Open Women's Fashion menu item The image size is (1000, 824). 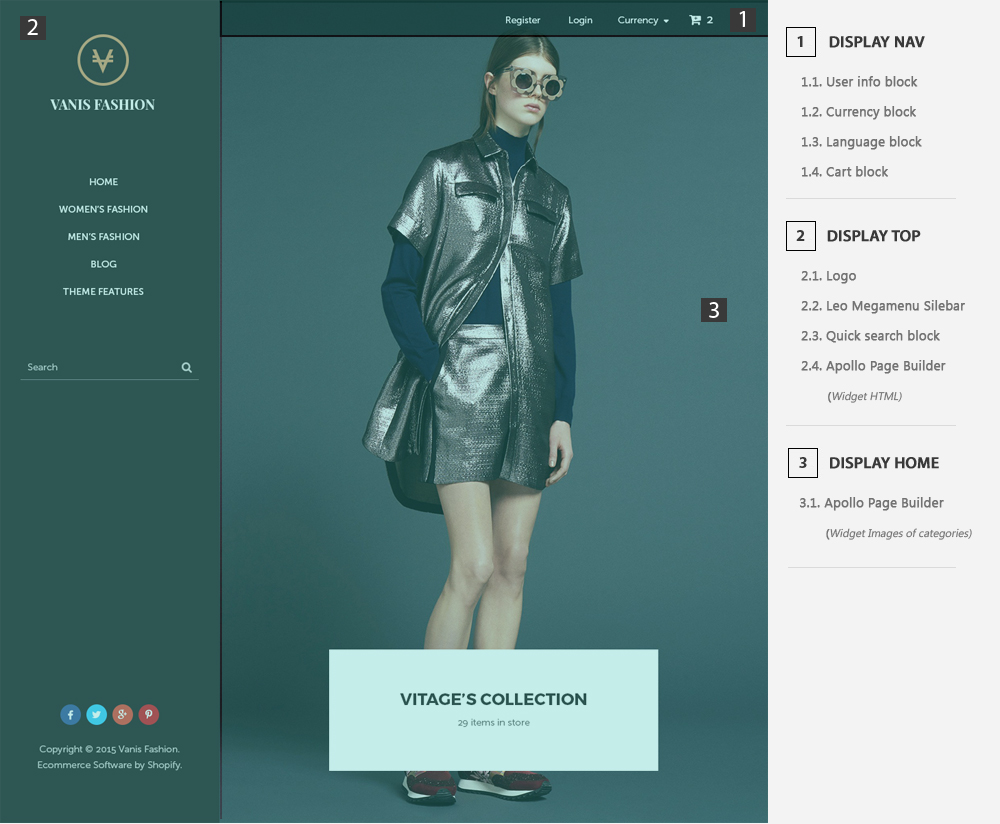tap(103, 209)
